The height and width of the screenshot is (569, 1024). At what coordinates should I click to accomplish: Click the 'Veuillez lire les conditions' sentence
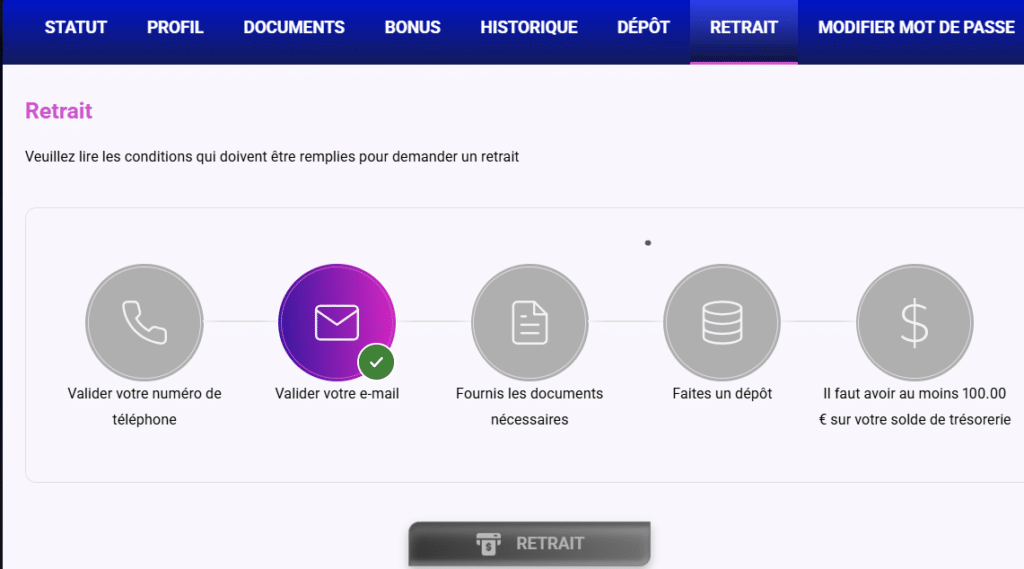click(272, 157)
